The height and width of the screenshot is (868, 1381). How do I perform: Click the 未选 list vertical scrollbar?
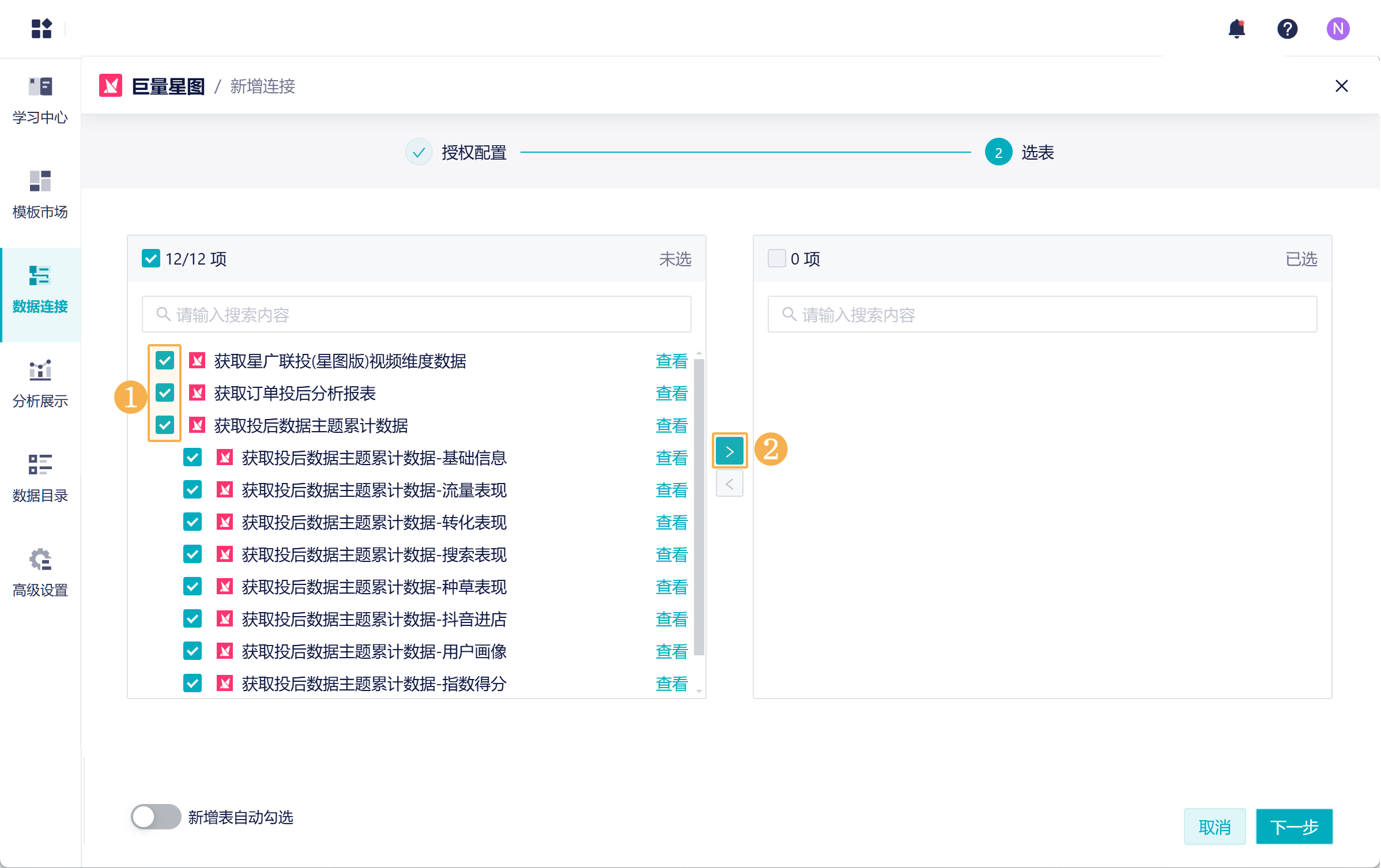click(699, 507)
